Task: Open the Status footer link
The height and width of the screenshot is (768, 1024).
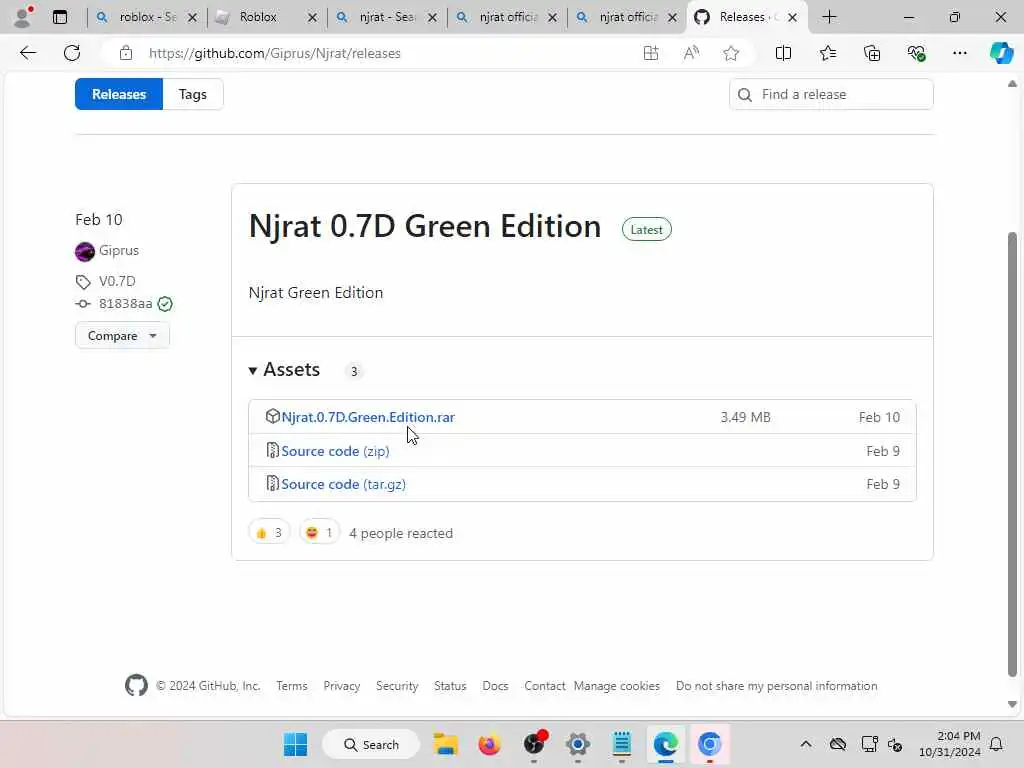Action: (450, 686)
